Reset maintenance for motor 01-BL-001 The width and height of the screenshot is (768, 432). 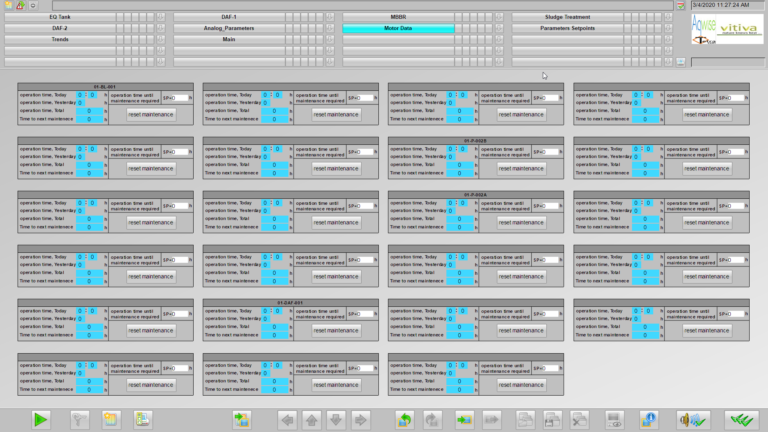151,114
